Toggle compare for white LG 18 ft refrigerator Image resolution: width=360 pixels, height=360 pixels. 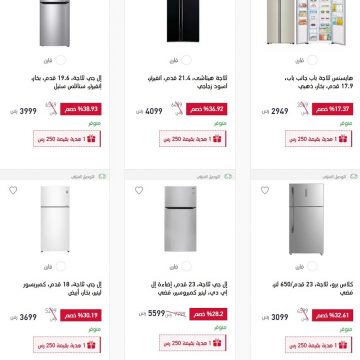(x=61, y=266)
